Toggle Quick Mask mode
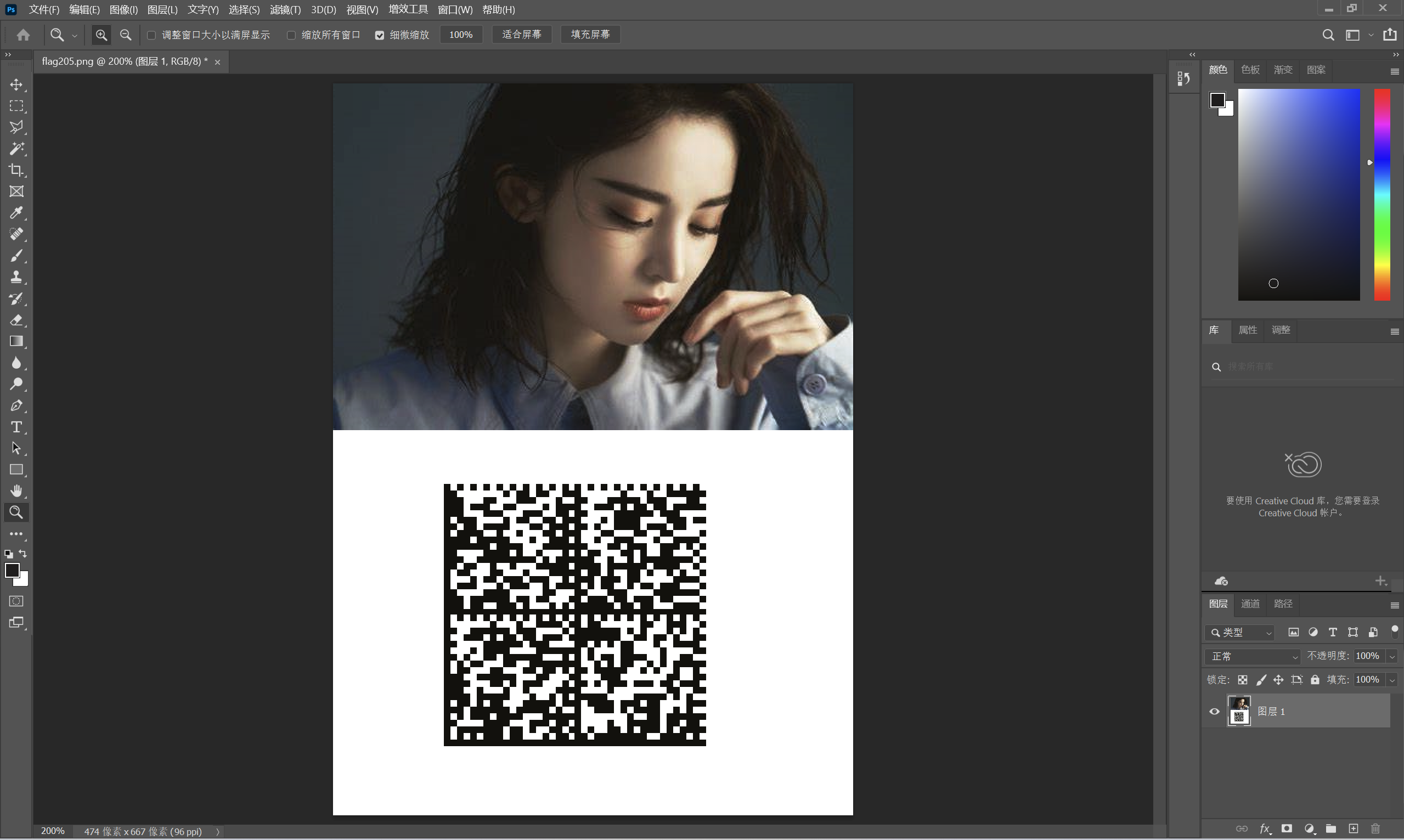This screenshot has height=840, width=1404. click(16, 601)
